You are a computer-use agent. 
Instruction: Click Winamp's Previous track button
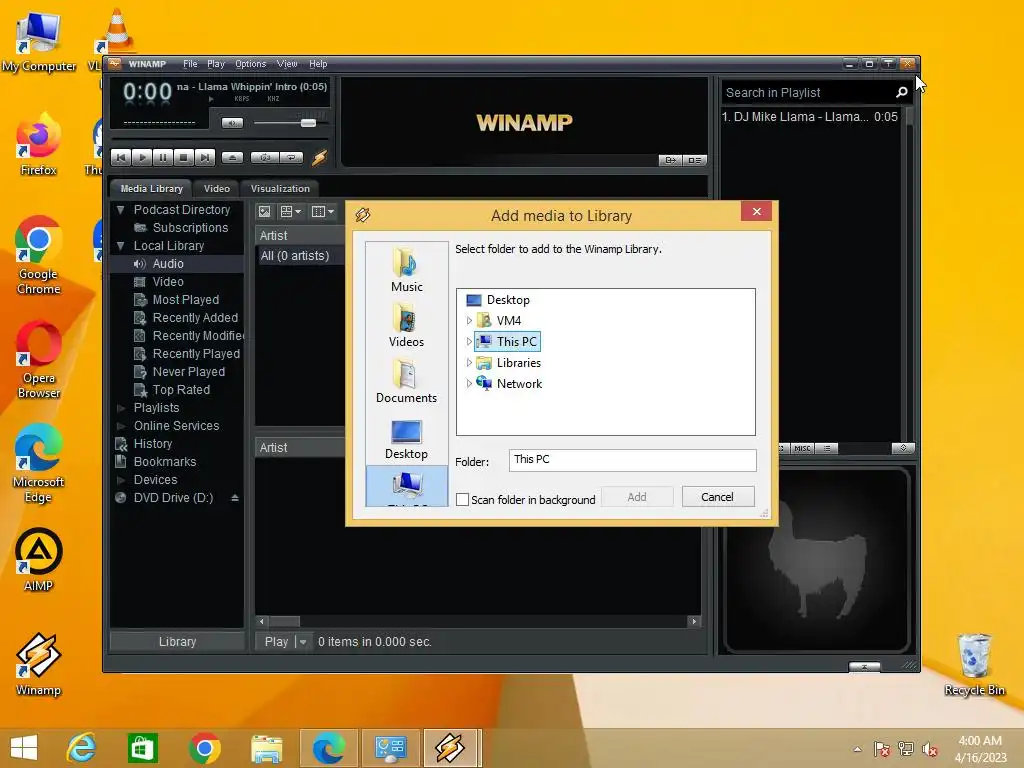tap(121, 157)
